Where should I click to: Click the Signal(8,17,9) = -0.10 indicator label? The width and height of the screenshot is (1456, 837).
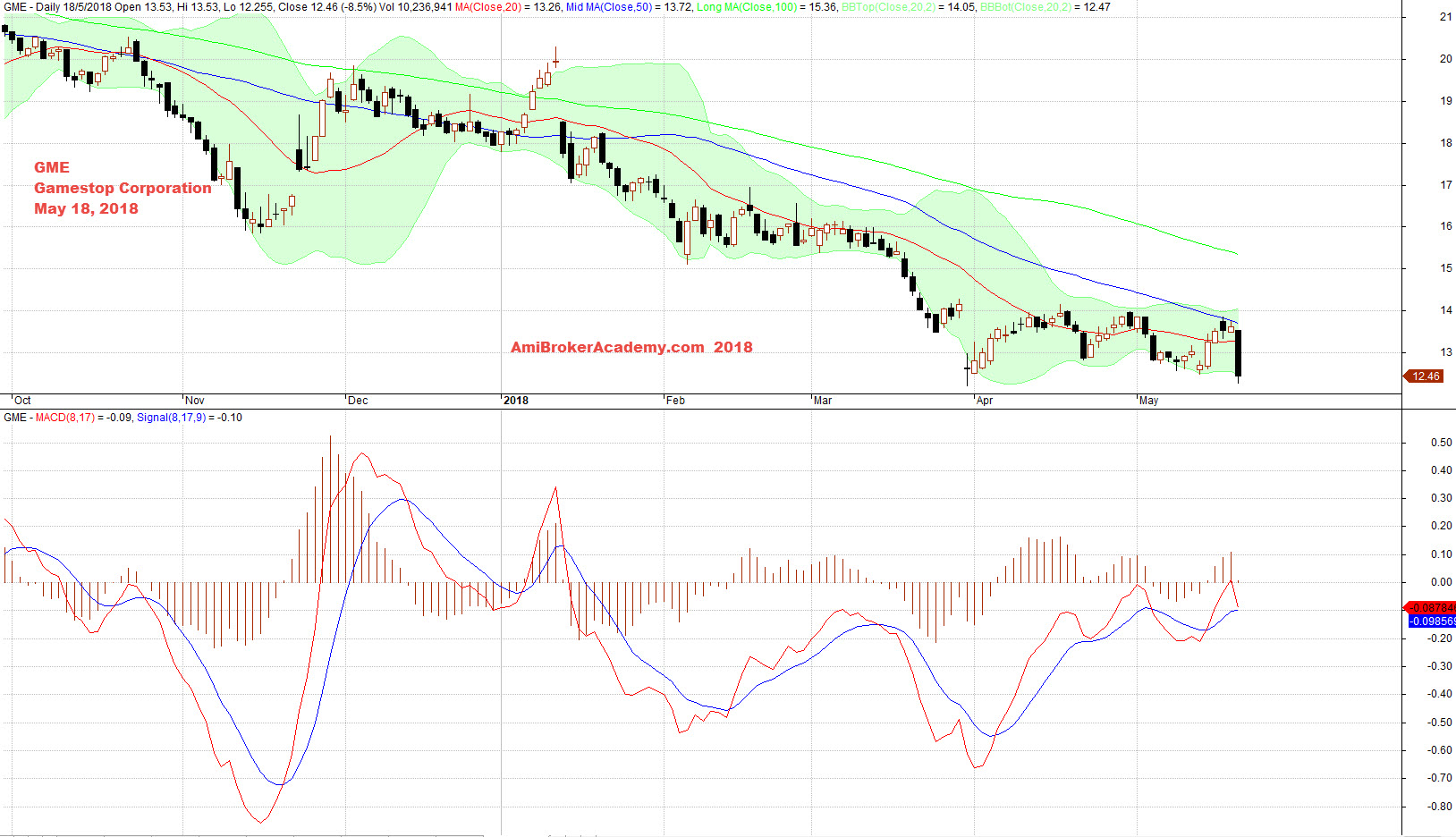[190, 418]
